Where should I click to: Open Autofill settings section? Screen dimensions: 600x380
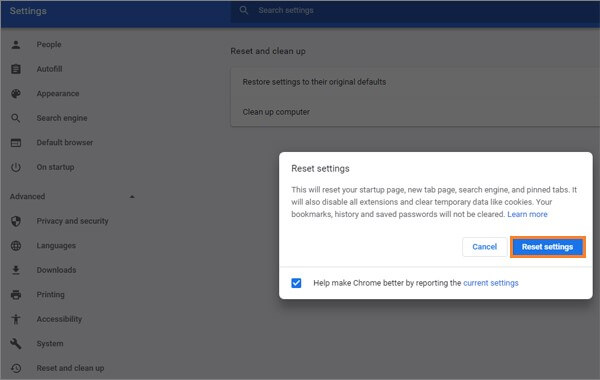coord(49,69)
